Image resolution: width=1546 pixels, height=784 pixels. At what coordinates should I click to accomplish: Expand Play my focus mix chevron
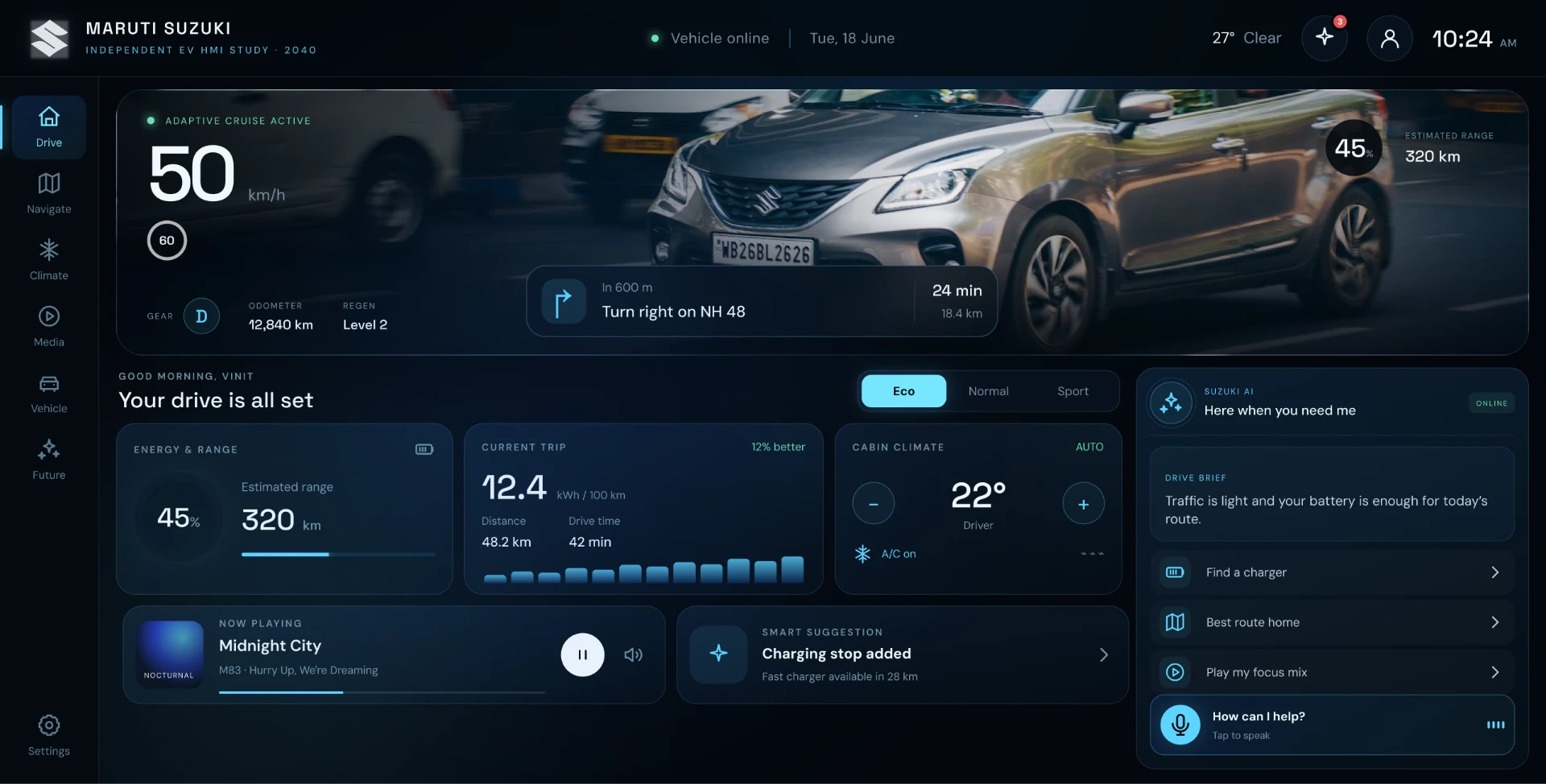pyautogui.click(x=1495, y=672)
